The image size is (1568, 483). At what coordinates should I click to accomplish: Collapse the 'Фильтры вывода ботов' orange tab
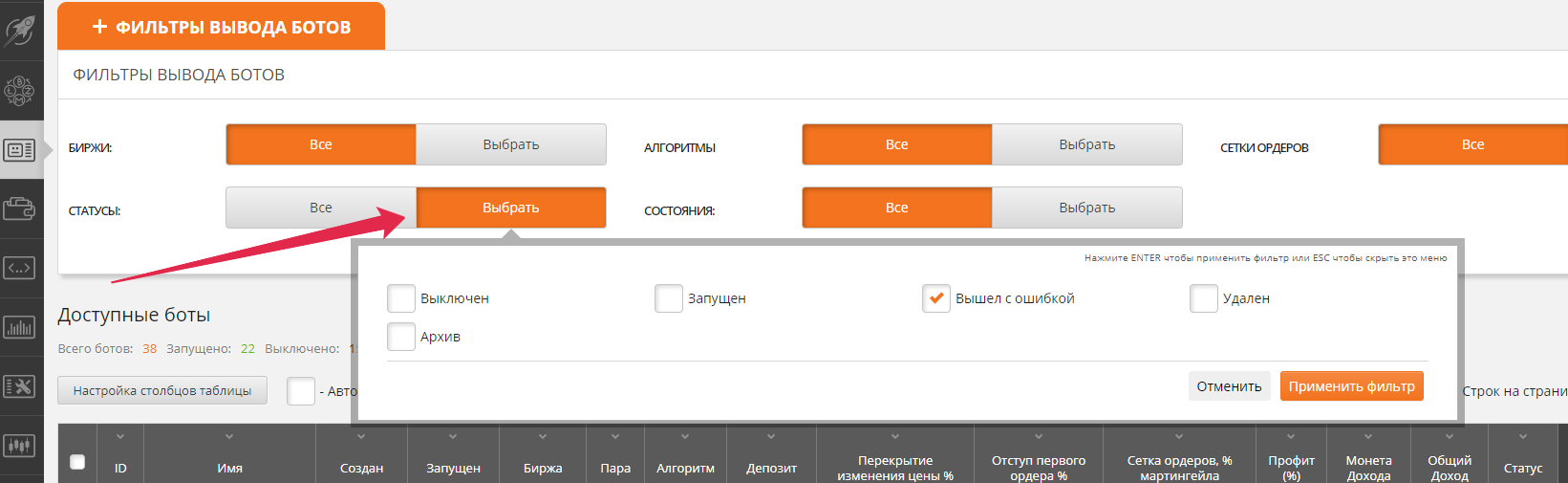tap(222, 27)
